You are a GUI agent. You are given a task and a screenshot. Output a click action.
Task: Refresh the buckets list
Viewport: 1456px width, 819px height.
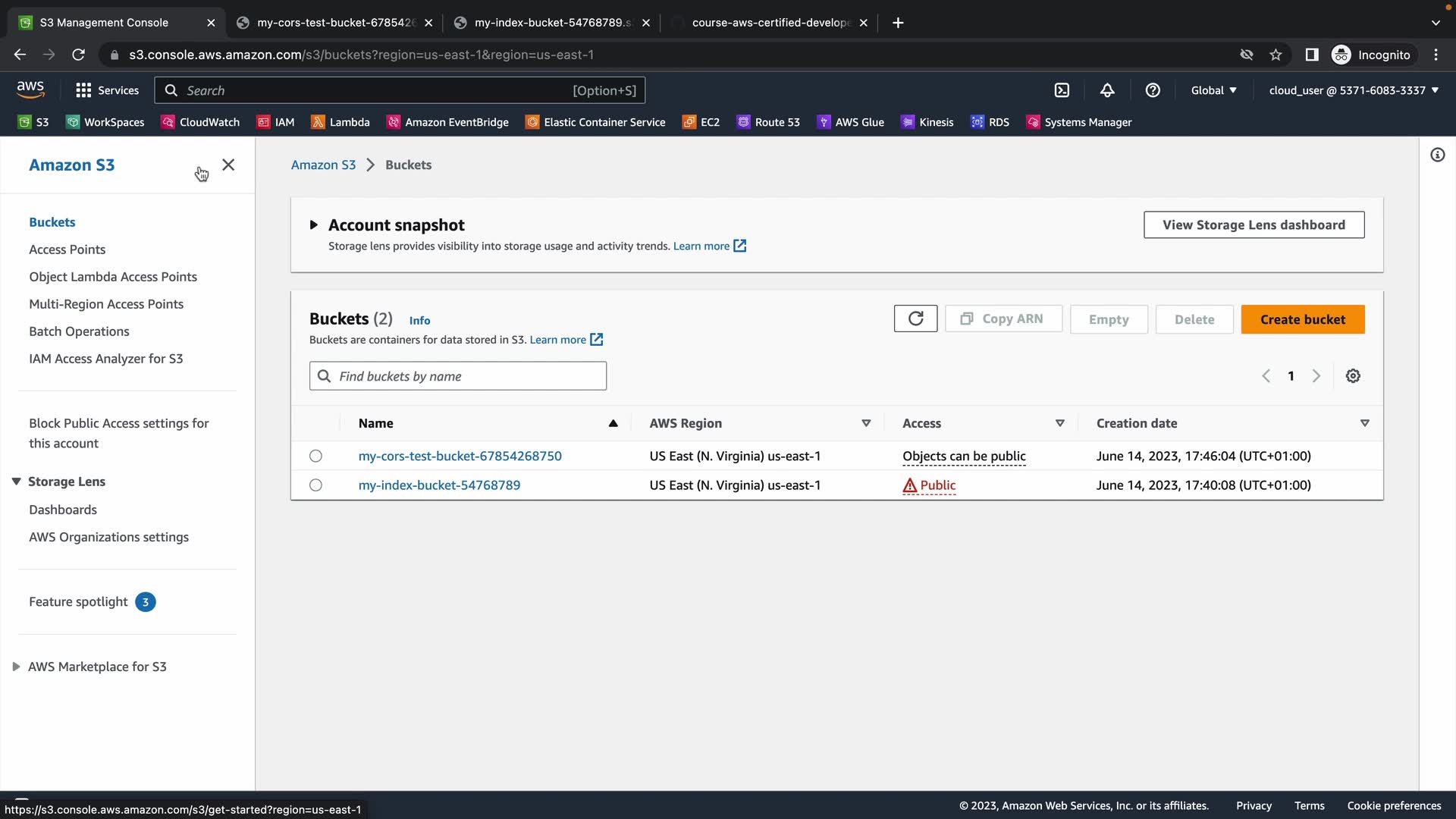coord(915,318)
